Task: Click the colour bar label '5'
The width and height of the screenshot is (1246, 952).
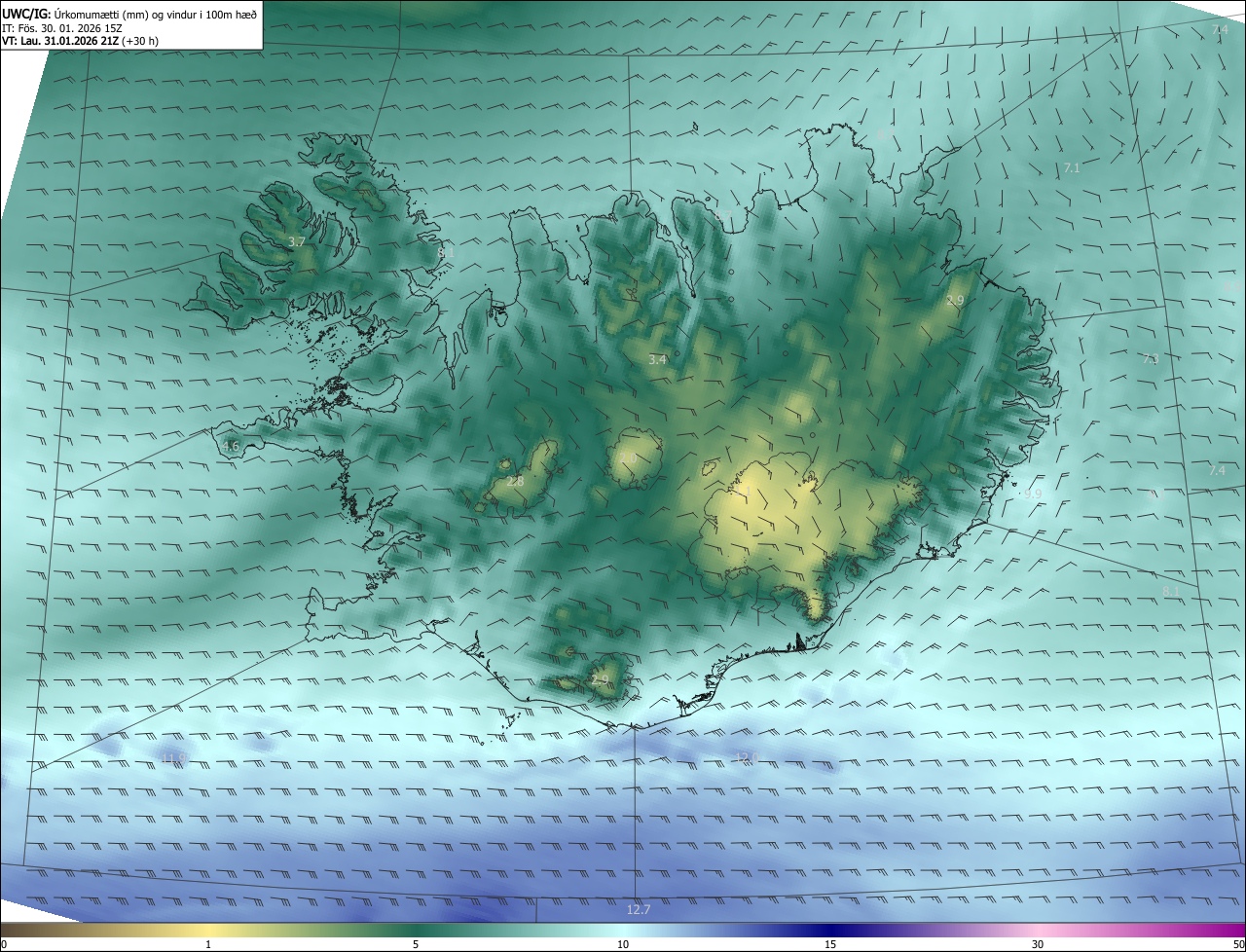Action: 416,944
